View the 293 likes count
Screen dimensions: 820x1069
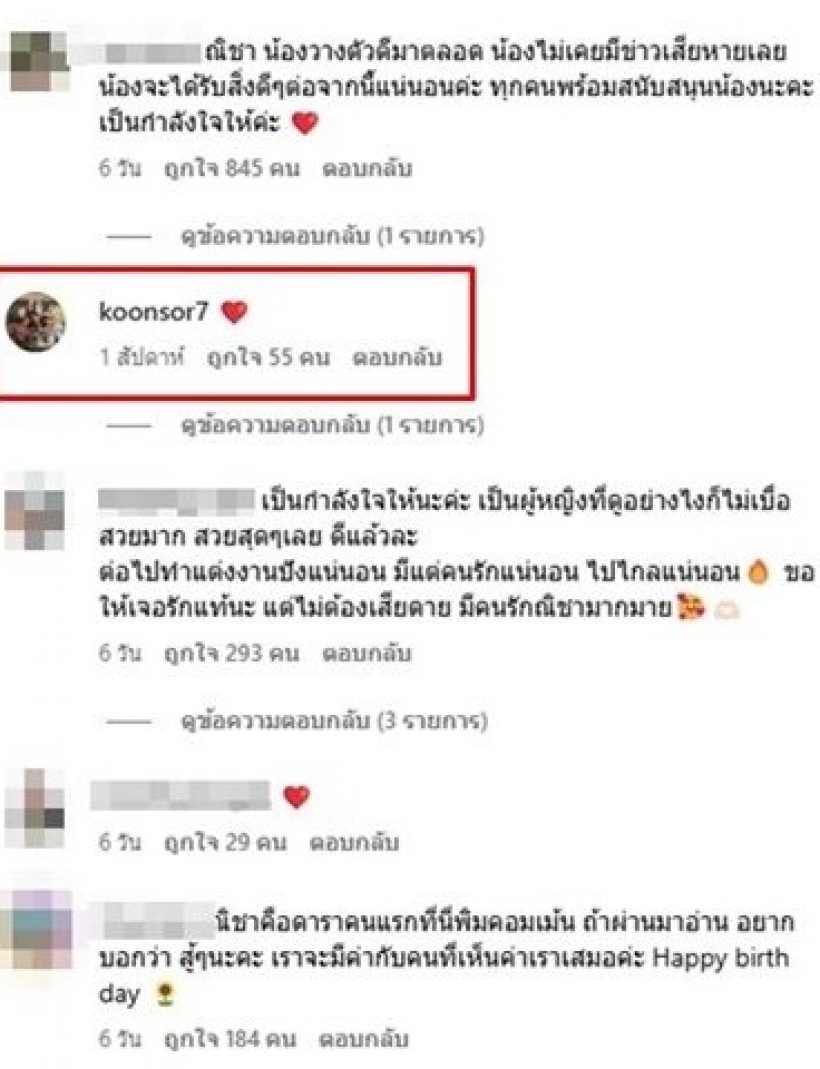[232, 653]
